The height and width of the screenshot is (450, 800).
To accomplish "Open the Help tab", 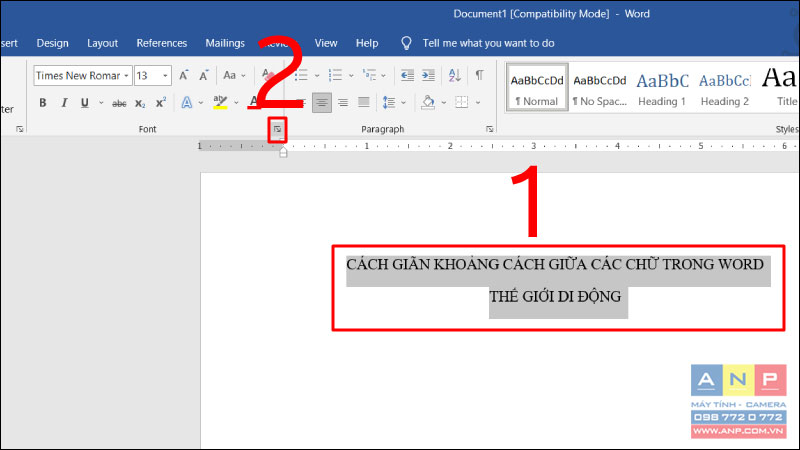I will [367, 43].
